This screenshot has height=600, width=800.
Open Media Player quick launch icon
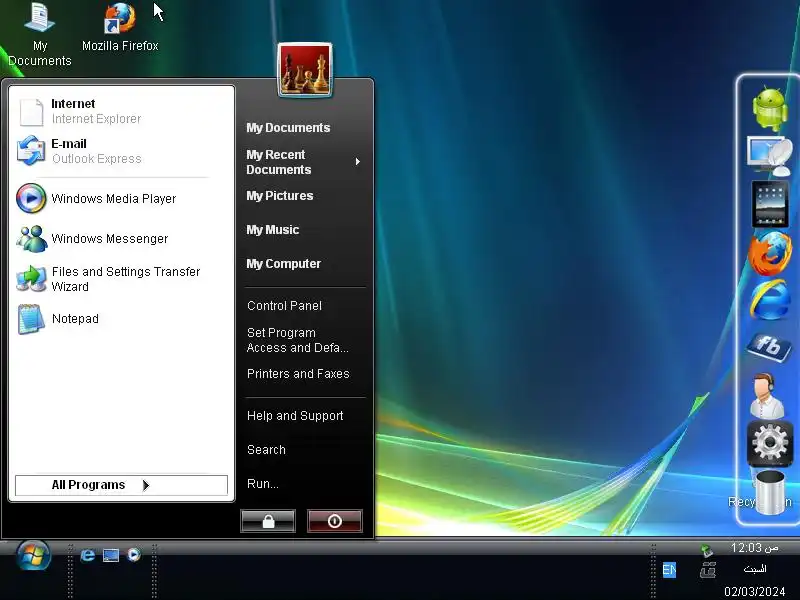coord(134,555)
